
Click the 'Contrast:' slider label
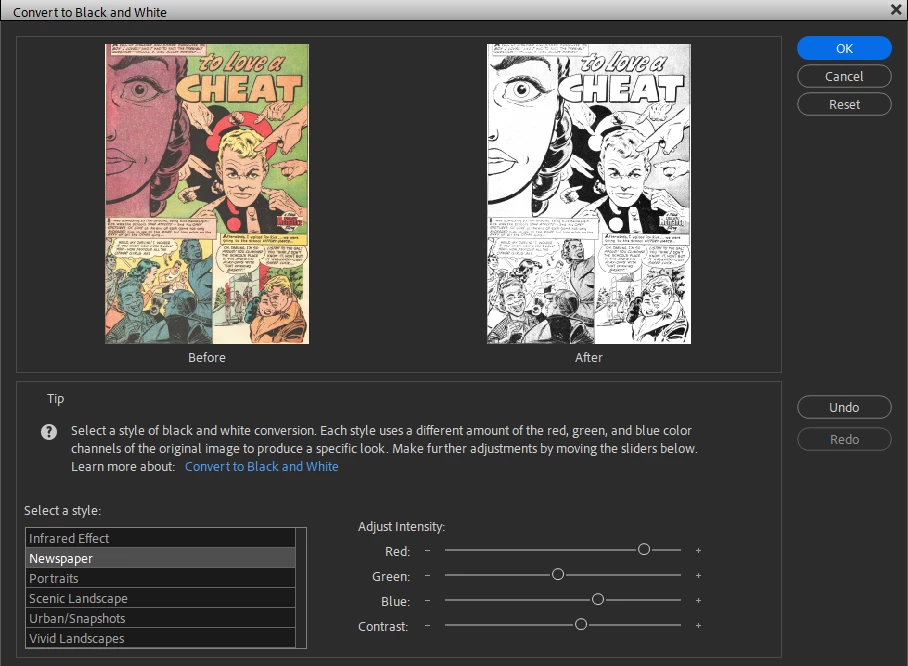[x=383, y=627]
